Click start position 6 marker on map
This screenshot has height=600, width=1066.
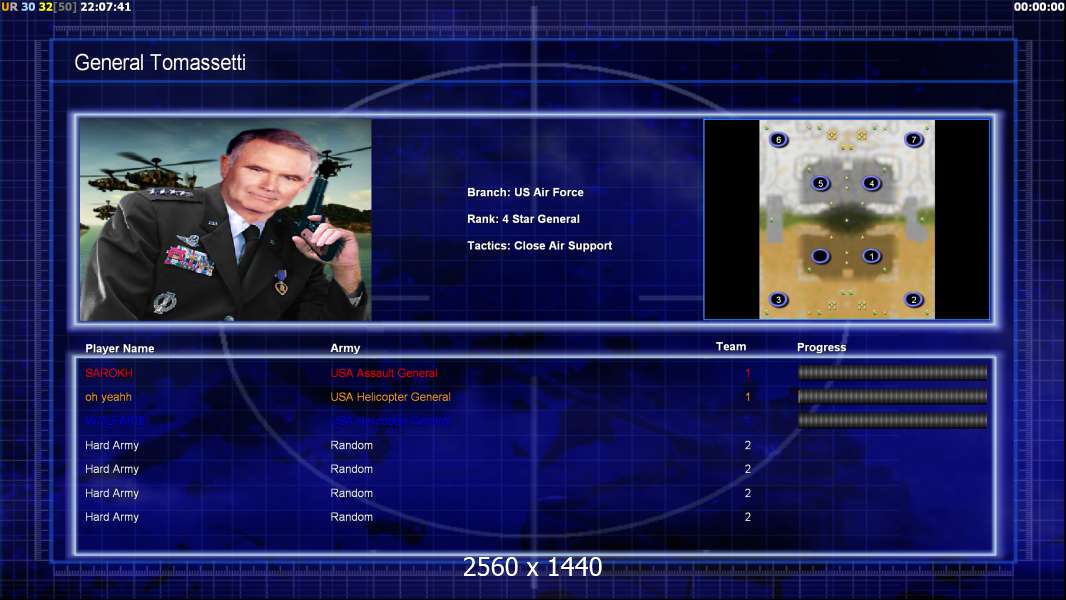778,140
